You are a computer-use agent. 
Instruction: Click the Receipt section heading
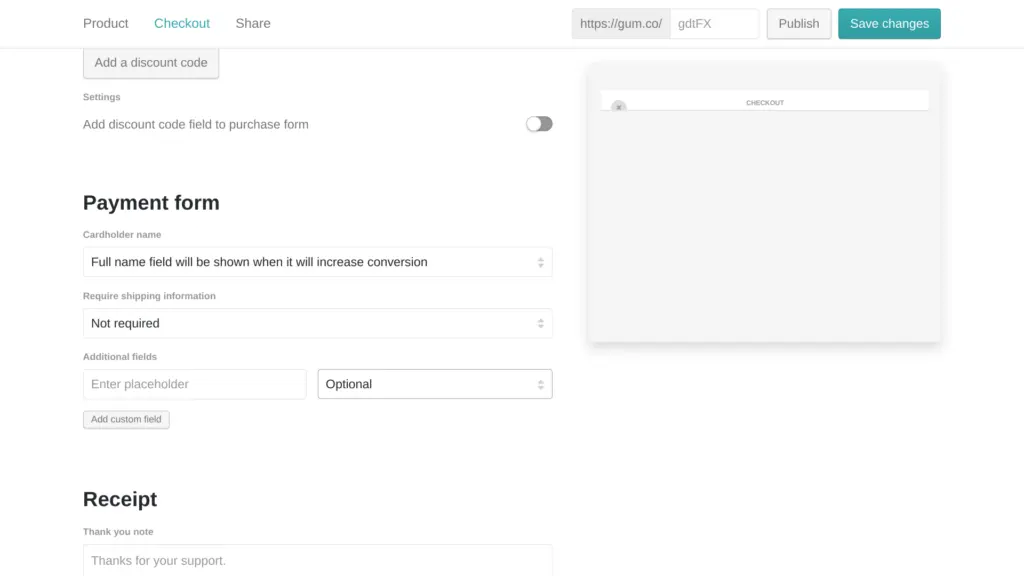(x=120, y=499)
